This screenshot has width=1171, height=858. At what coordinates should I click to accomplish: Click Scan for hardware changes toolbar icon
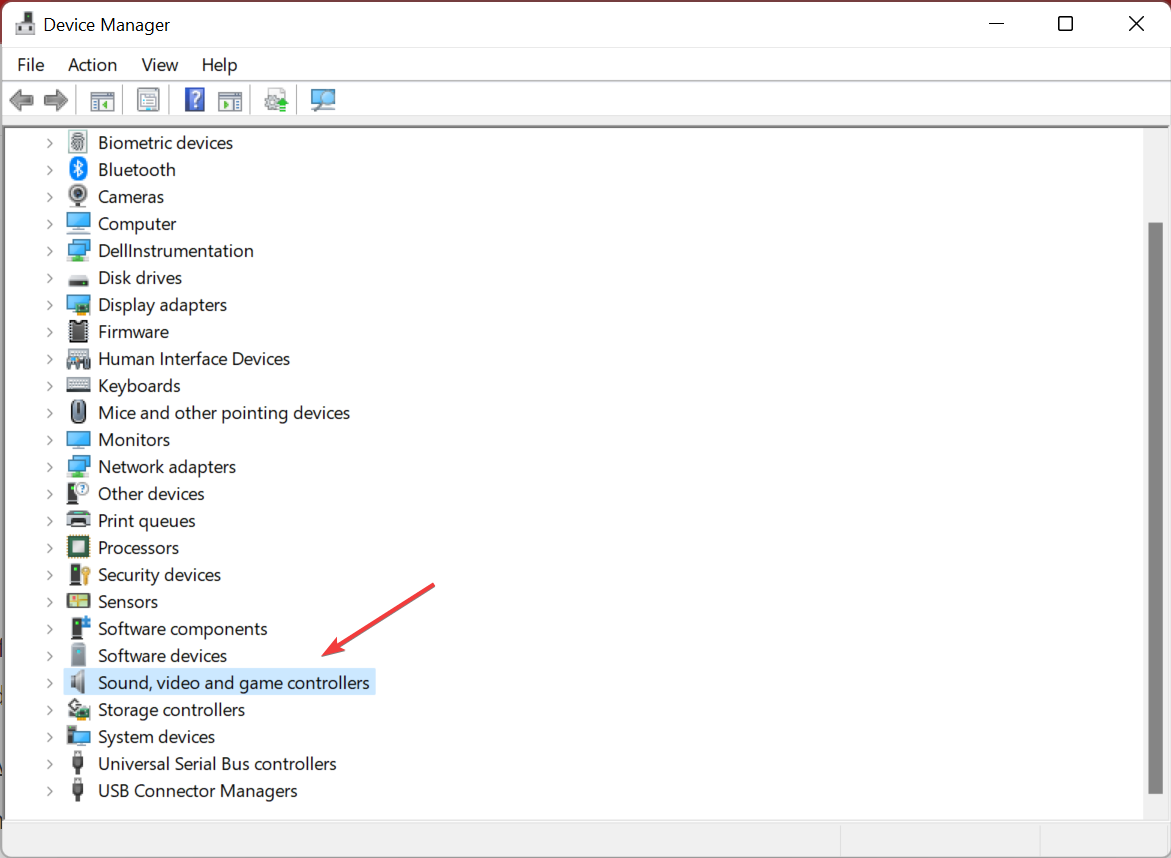[x=323, y=100]
